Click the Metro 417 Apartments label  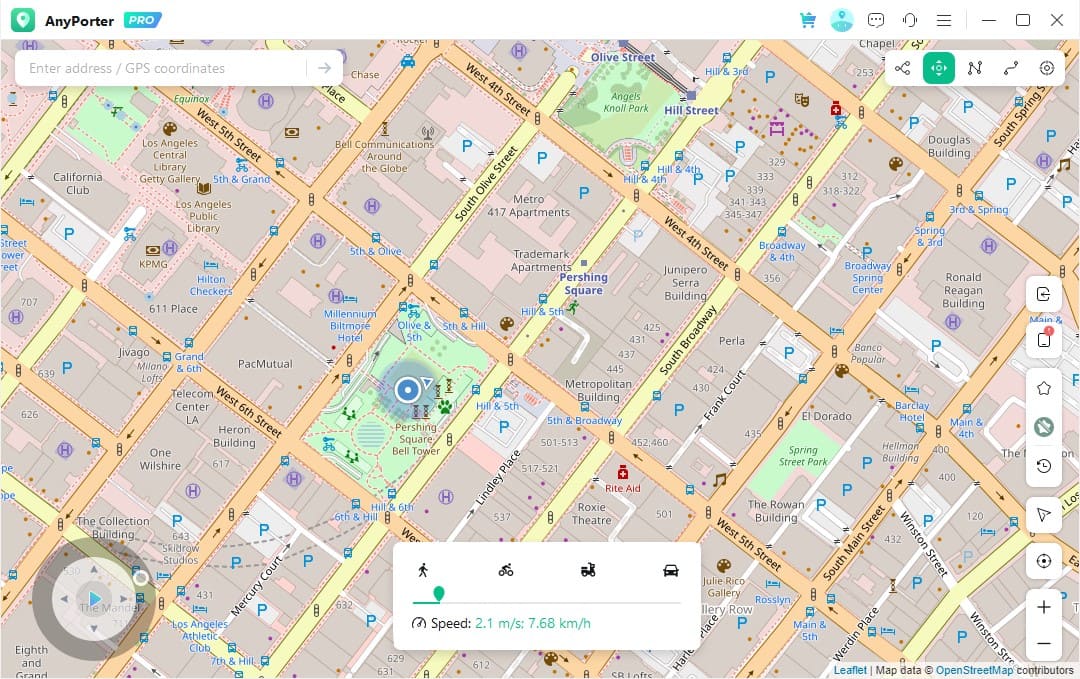tap(528, 206)
